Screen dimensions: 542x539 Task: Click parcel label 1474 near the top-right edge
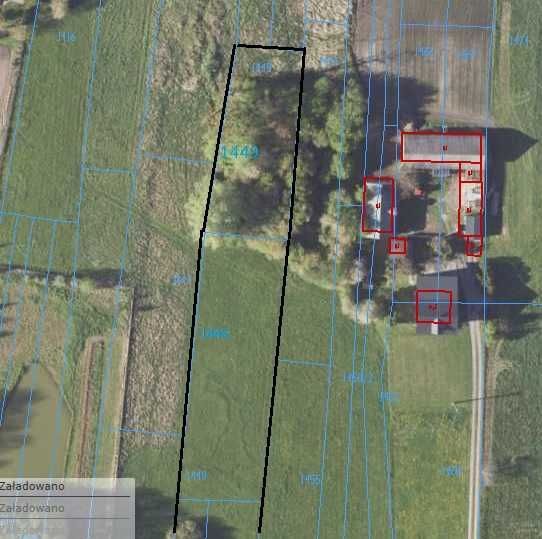(x=518, y=40)
